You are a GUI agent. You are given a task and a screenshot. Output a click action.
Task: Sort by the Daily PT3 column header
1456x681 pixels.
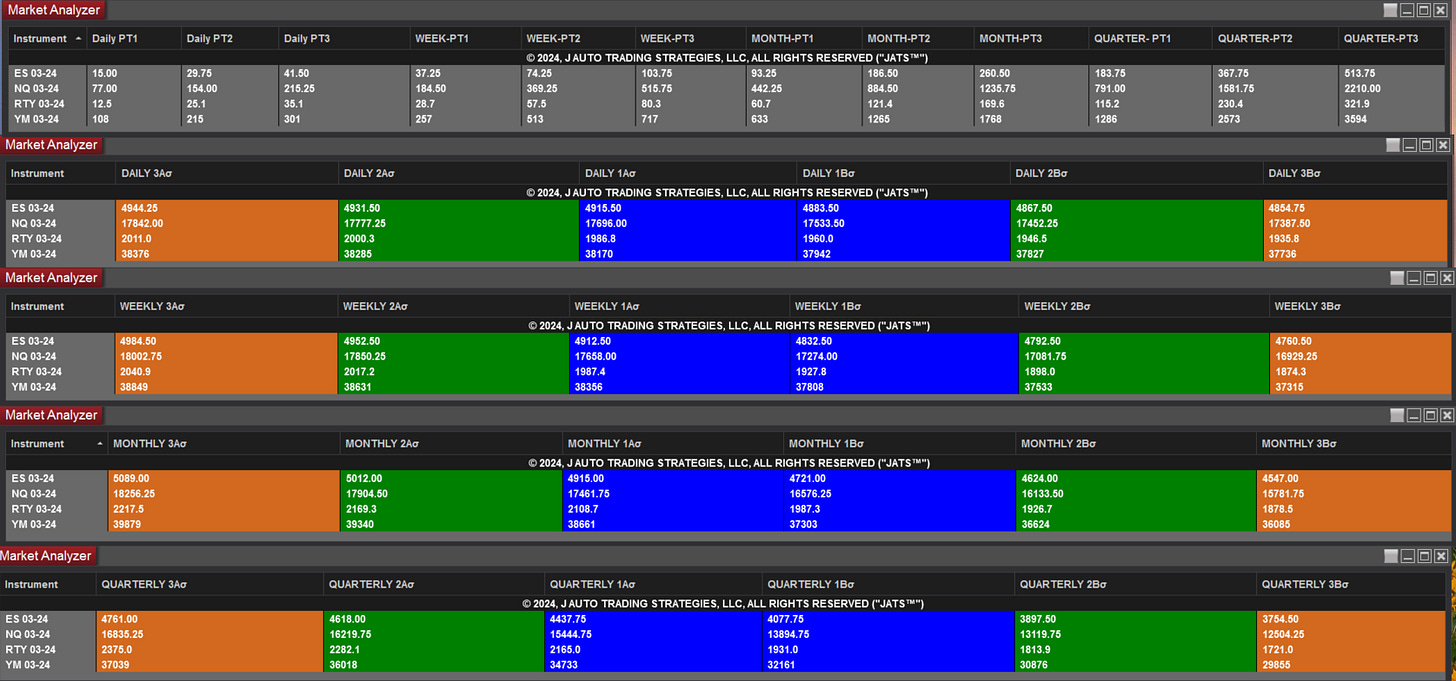(x=344, y=39)
